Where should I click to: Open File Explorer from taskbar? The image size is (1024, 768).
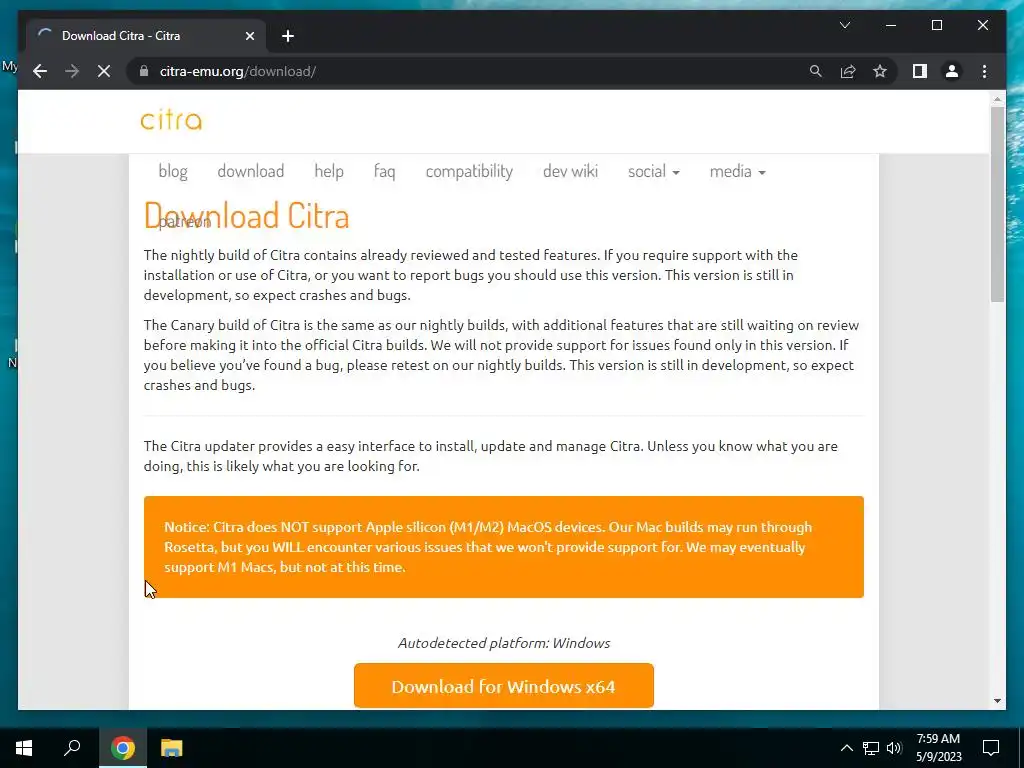pos(172,748)
